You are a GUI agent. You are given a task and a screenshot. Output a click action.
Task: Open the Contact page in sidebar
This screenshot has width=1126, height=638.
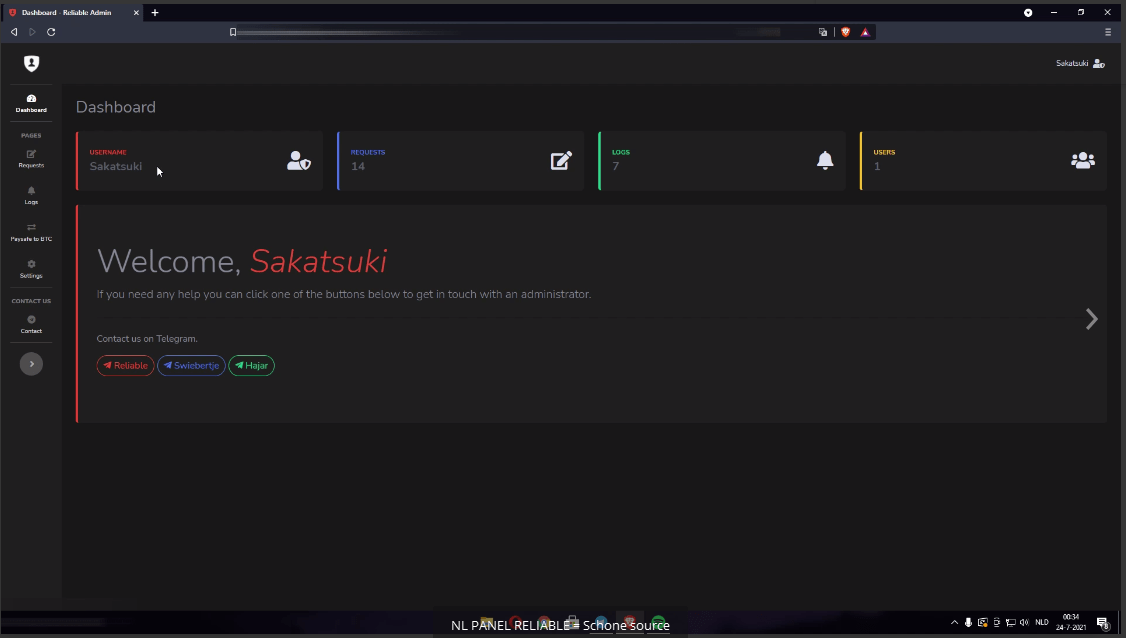tap(31, 324)
